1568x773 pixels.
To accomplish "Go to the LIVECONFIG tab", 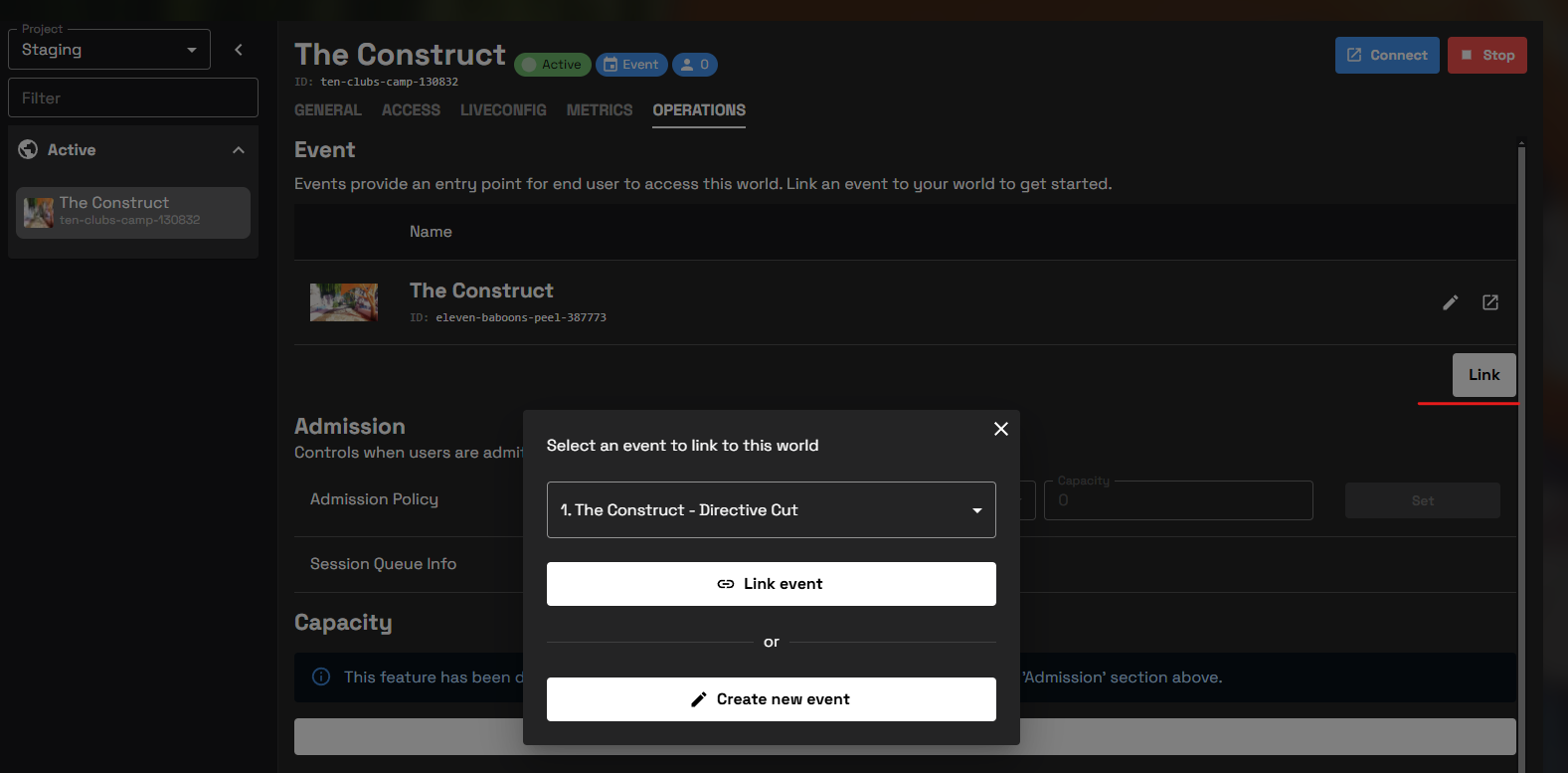I will 503,110.
